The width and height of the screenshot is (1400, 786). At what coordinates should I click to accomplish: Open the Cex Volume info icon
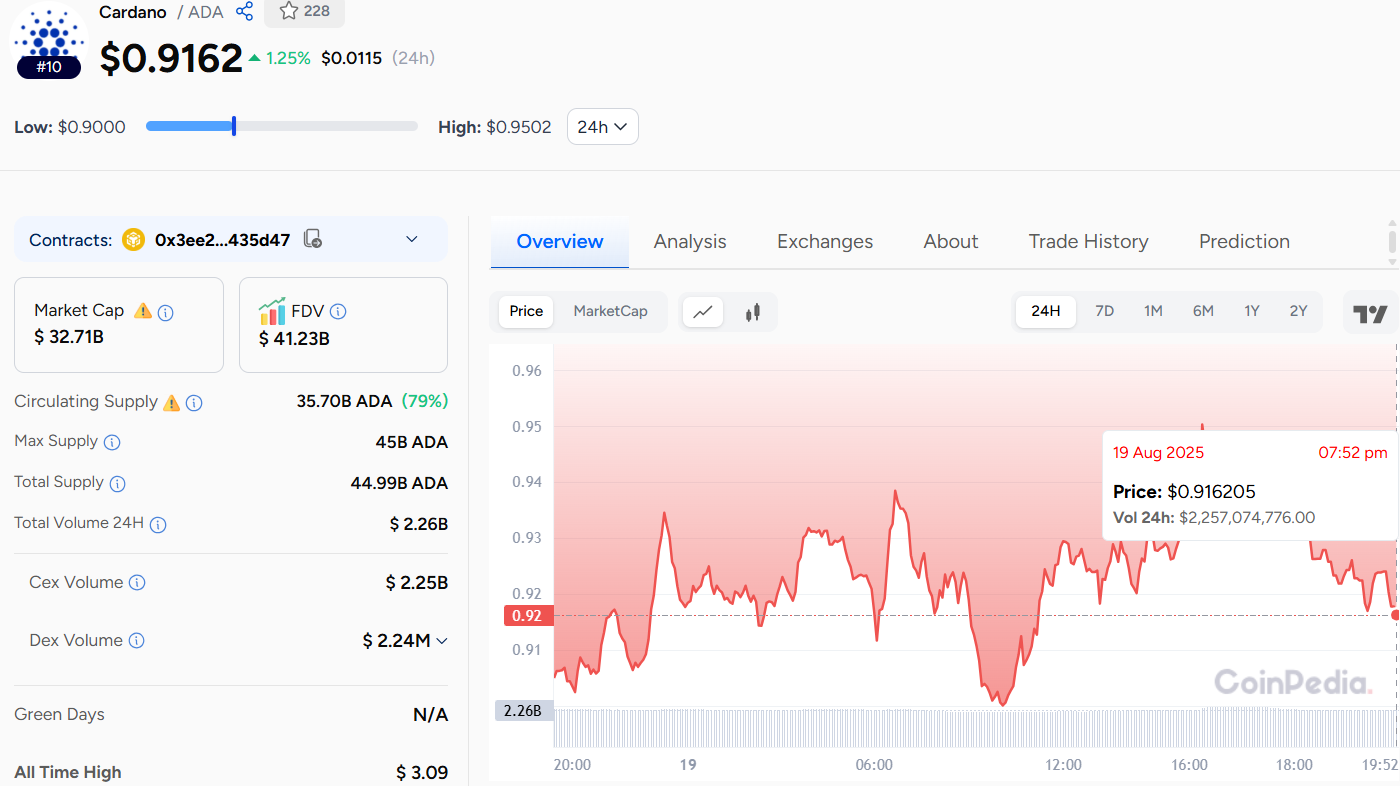tap(137, 583)
